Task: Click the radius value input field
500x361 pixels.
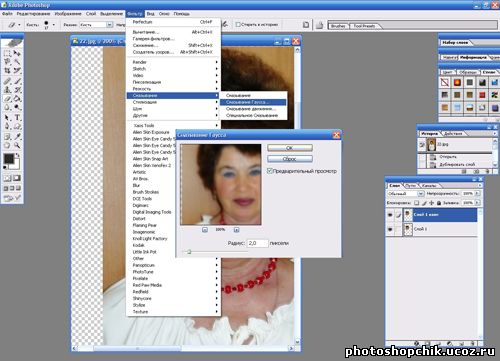Action: 257,243
